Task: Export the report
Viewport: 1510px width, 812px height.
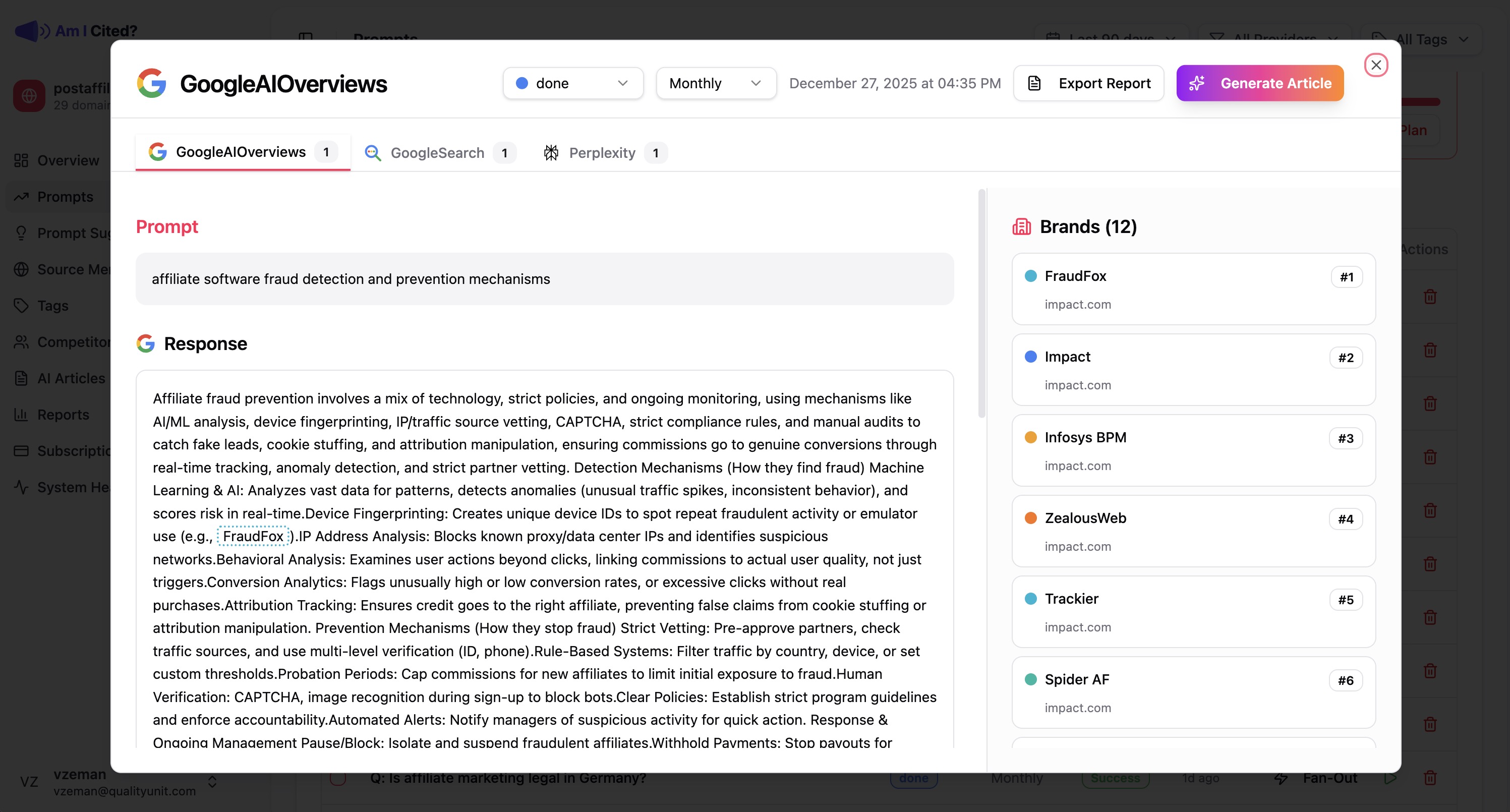Action: [x=1089, y=83]
